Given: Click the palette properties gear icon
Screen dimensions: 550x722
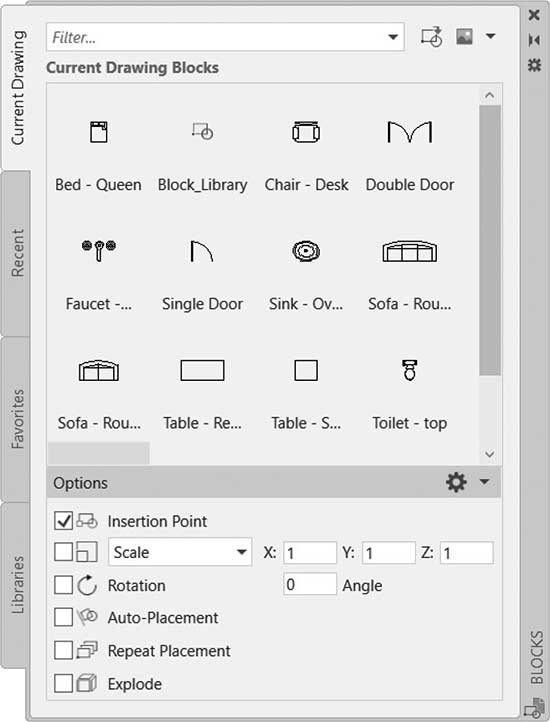Looking at the screenshot, I should [x=534, y=65].
